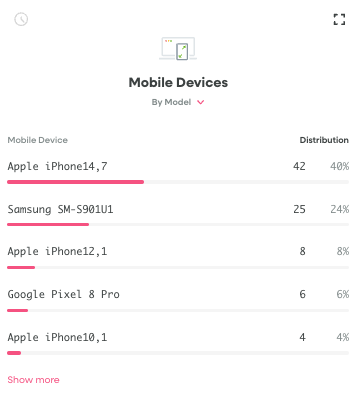Screen dimensions: 361x395
Task: Select the Google Pixel 8 Pro row
Action: (x=178, y=300)
